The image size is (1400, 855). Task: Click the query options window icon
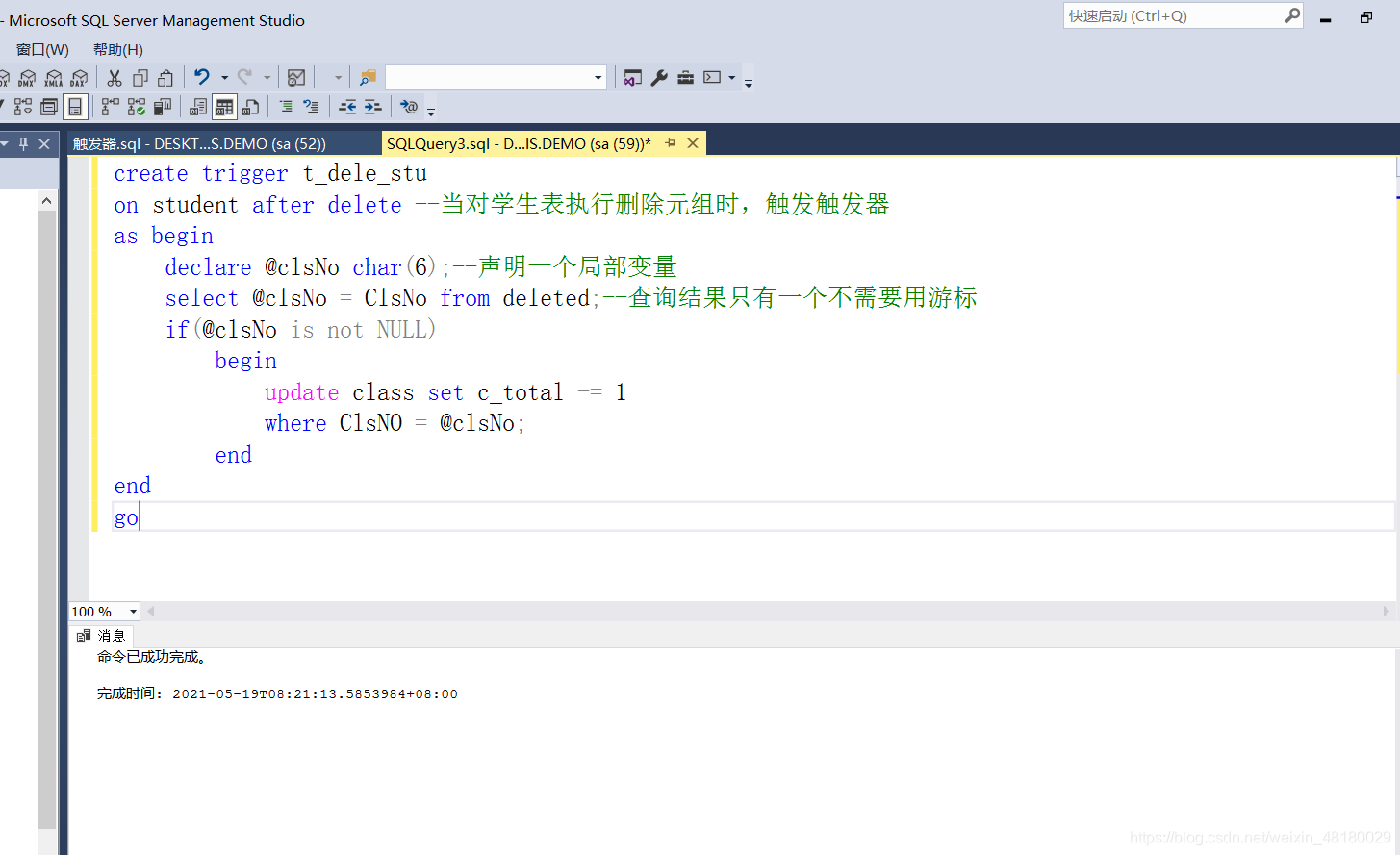[49, 107]
